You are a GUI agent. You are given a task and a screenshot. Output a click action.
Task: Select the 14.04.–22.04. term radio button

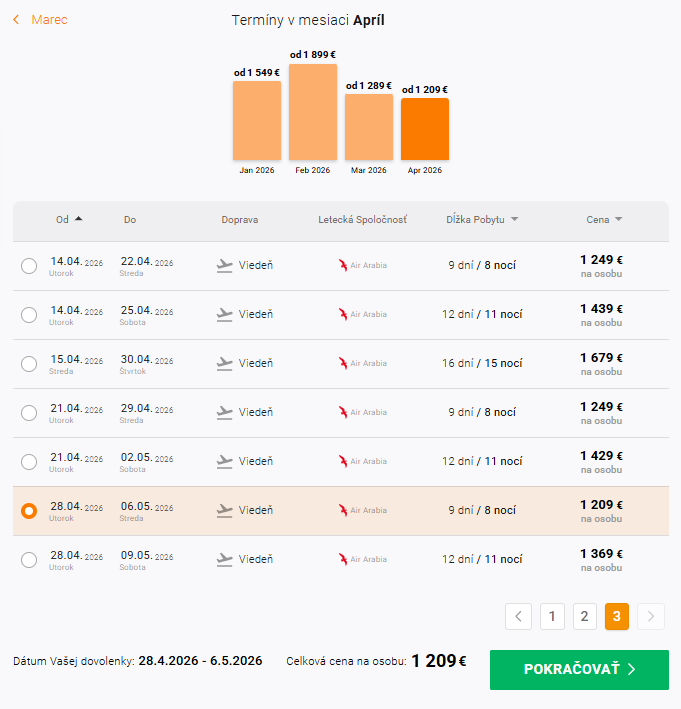(x=29, y=266)
